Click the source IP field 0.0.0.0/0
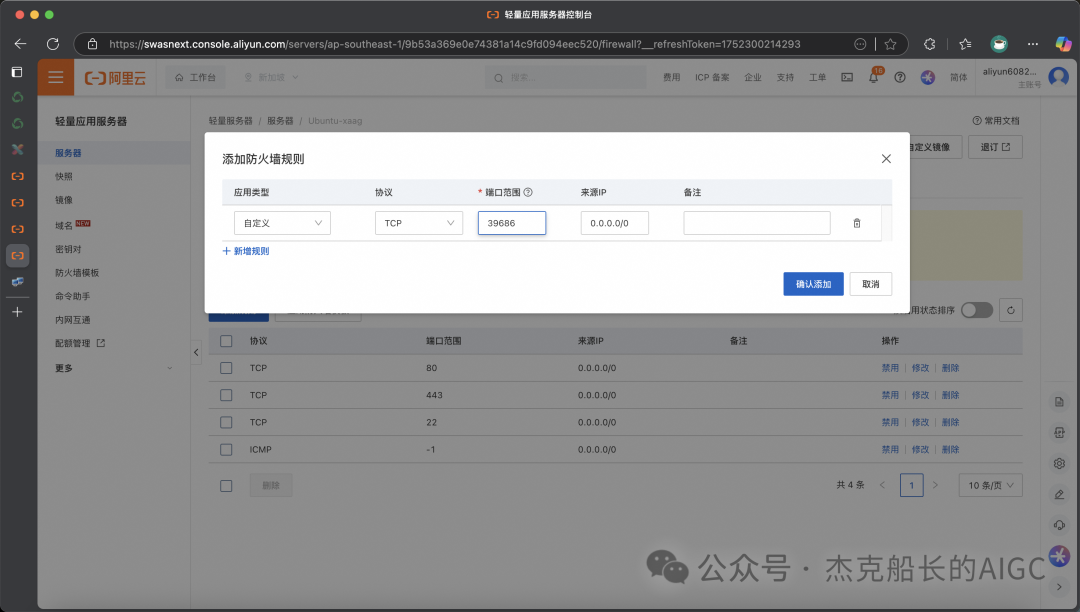The width and height of the screenshot is (1080, 612). pyautogui.click(x=614, y=223)
